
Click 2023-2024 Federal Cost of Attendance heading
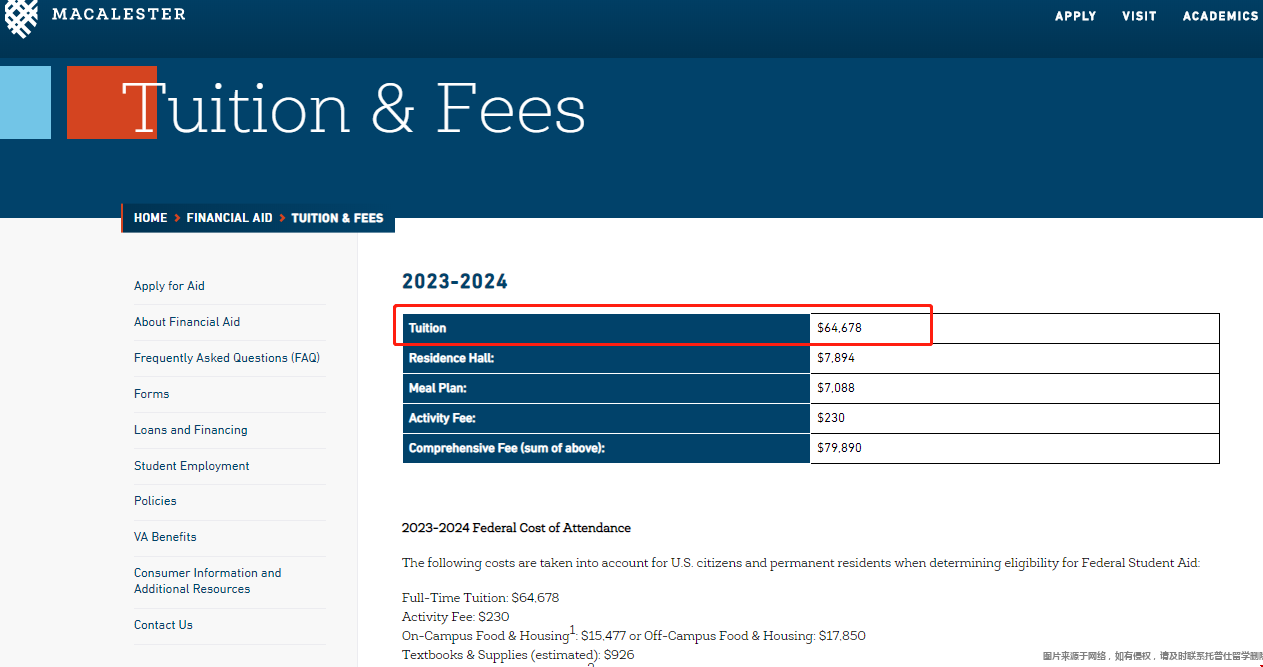point(516,528)
